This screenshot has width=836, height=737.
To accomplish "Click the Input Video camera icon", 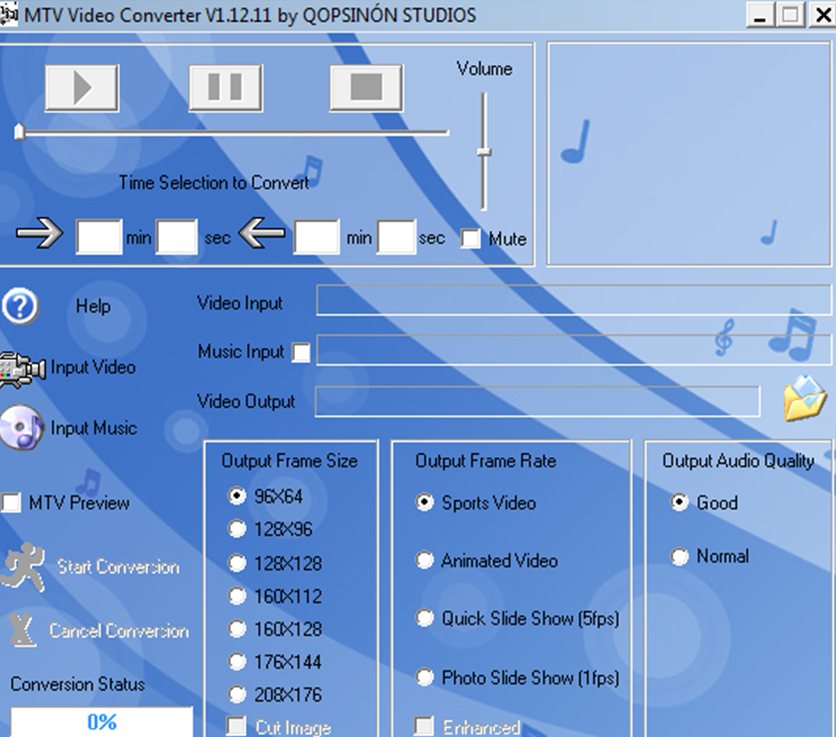I will (22, 367).
